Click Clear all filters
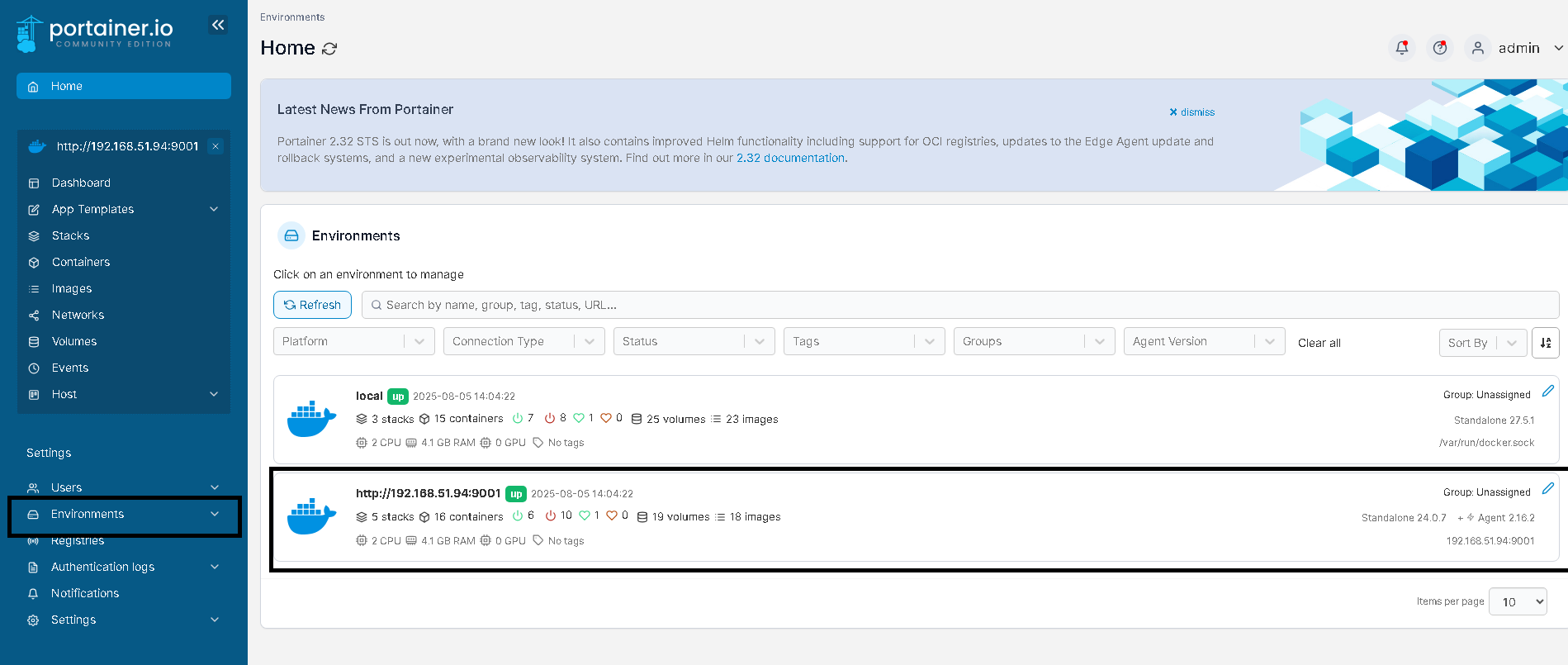Screen dimensions: 1568x665 [1319, 343]
